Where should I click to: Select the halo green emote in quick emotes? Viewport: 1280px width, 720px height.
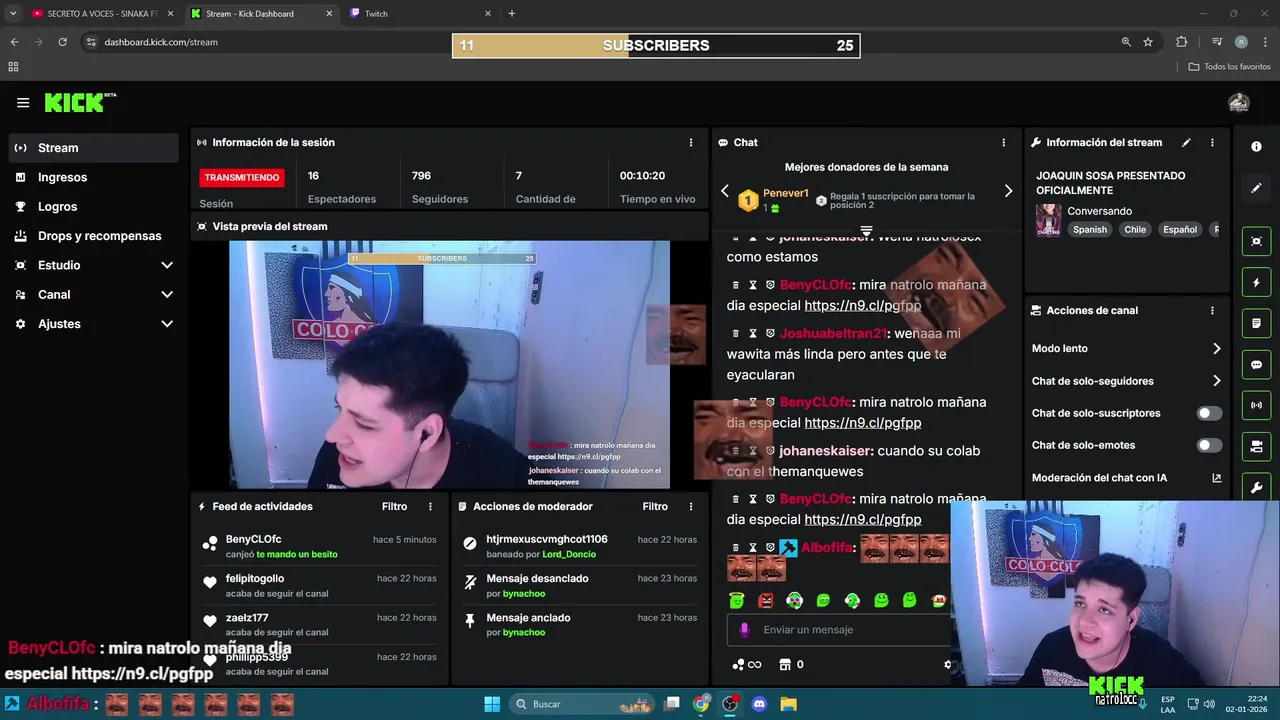(737, 600)
